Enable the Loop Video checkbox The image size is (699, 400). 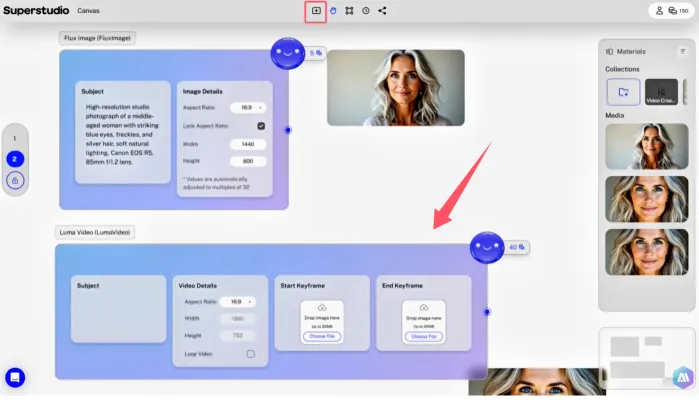250,354
